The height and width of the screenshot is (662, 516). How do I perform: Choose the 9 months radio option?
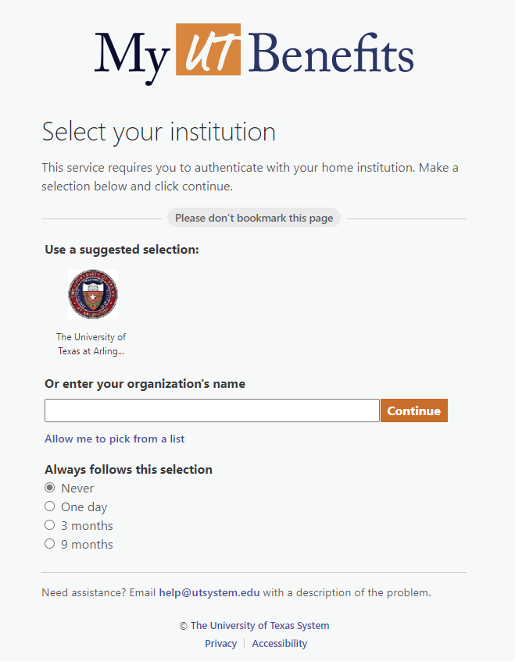(50, 544)
